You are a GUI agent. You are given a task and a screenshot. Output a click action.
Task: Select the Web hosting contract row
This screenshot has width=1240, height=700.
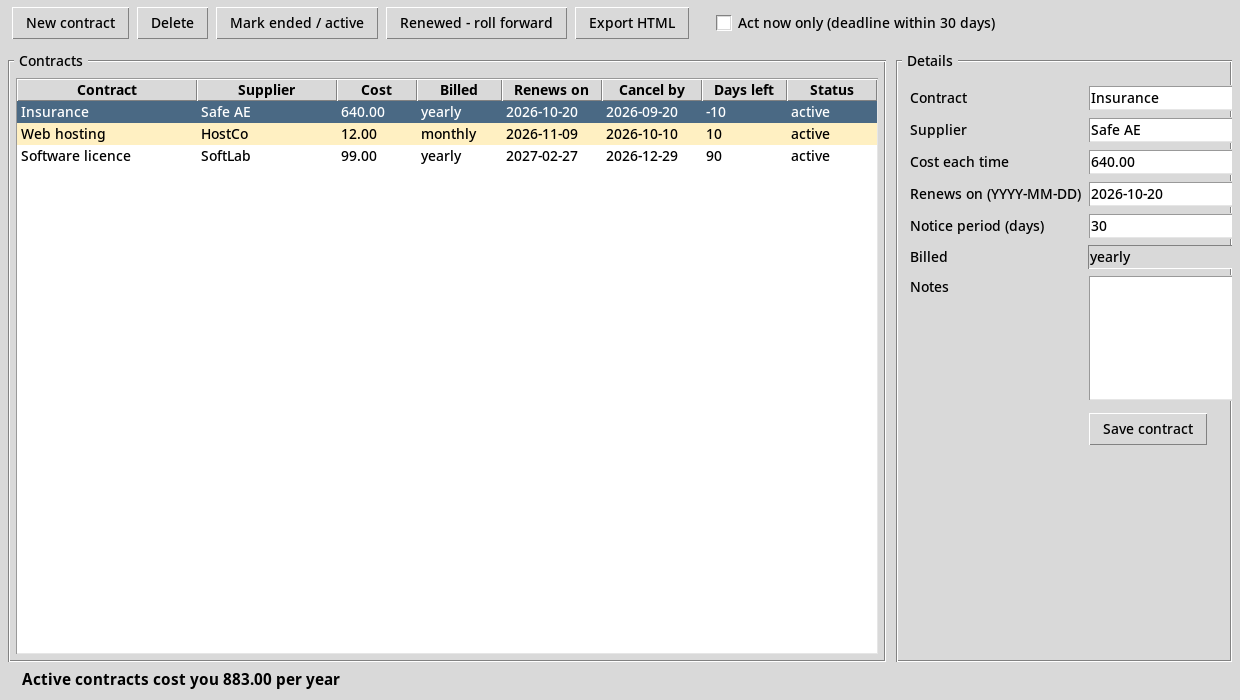pyautogui.click(x=447, y=134)
